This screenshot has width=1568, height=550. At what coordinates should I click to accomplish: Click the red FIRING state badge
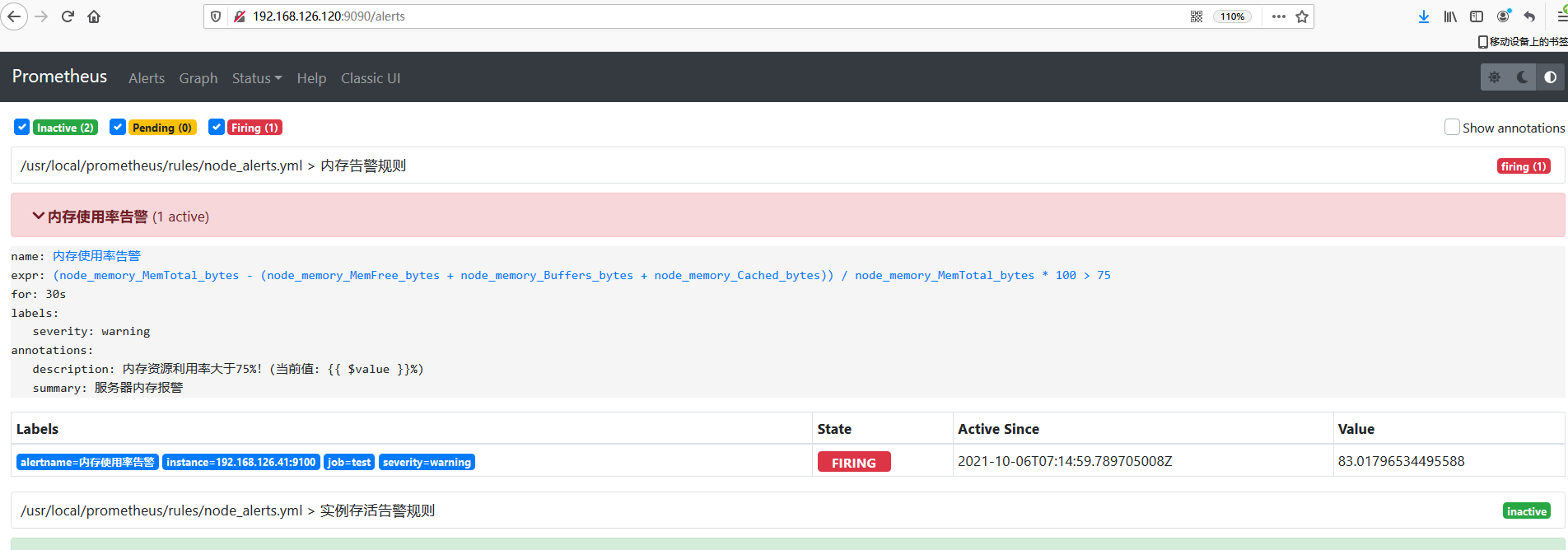tap(854, 462)
